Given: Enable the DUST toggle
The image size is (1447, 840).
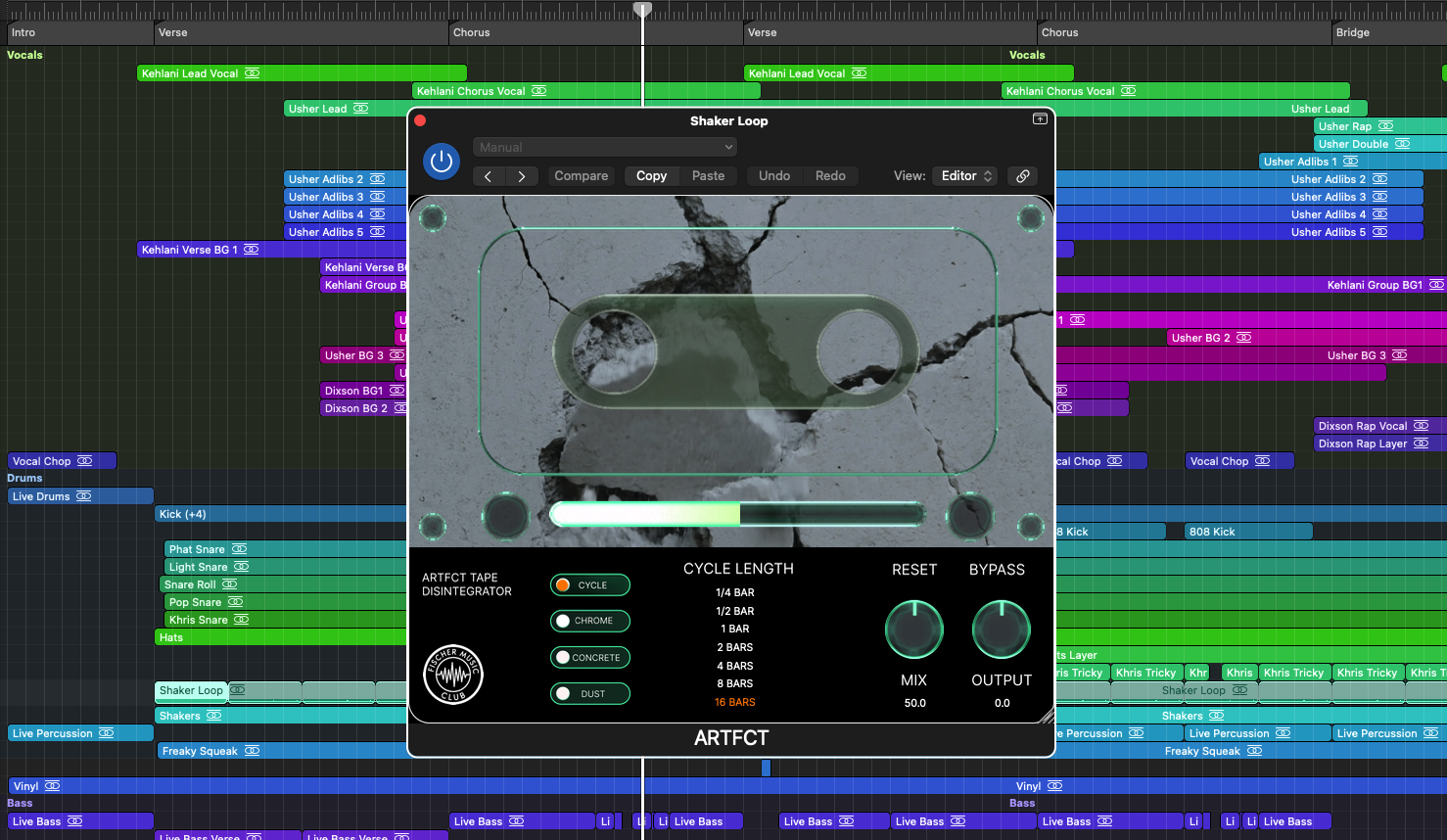Looking at the screenshot, I should coord(589,694).
